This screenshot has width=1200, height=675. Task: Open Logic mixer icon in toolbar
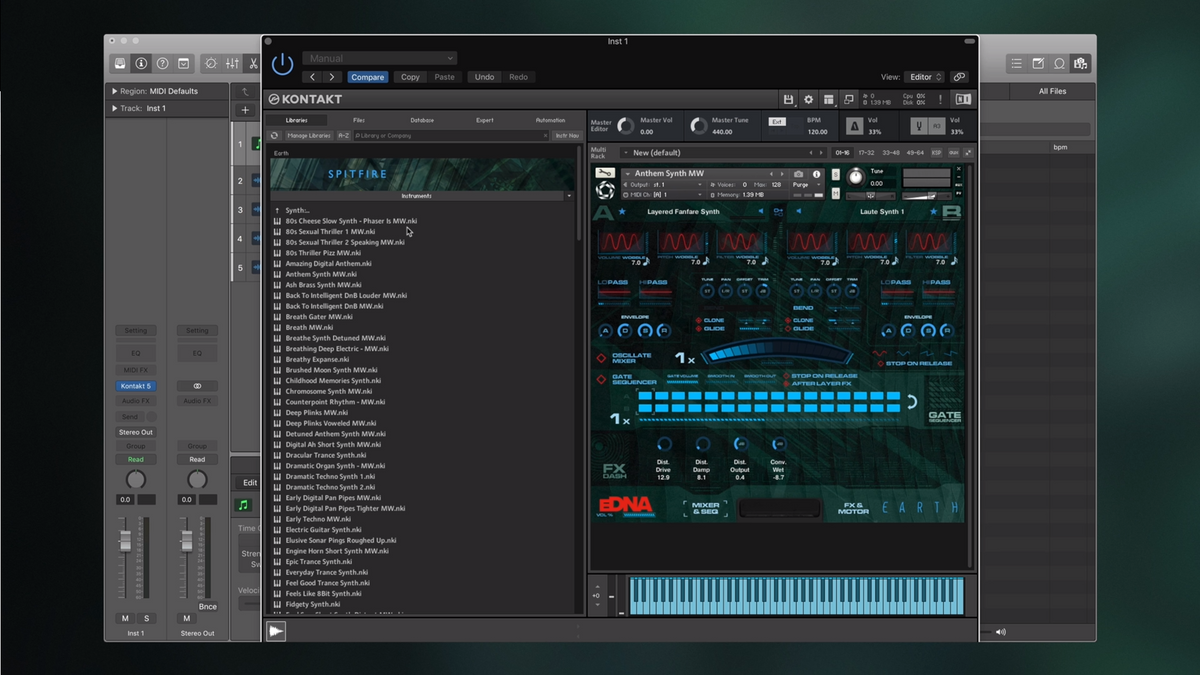point(232,63)
